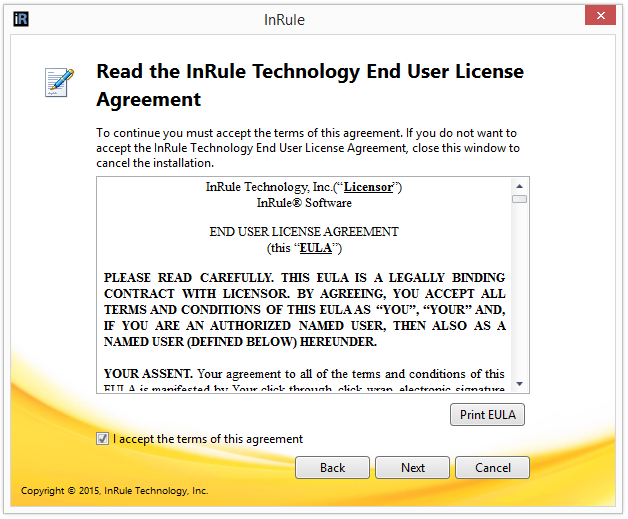
Task: Proceed with the Next button
Action: point(413,467)
